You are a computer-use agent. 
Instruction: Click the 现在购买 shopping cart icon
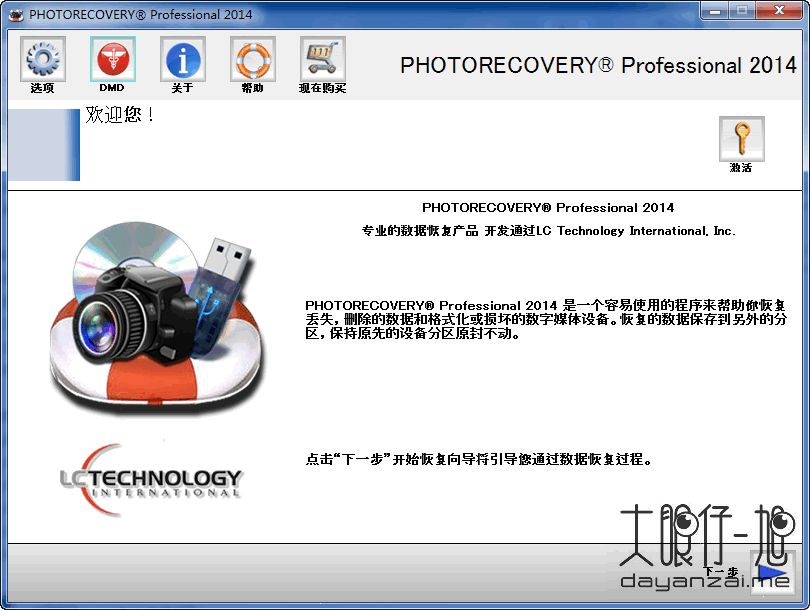pos(323,59)
